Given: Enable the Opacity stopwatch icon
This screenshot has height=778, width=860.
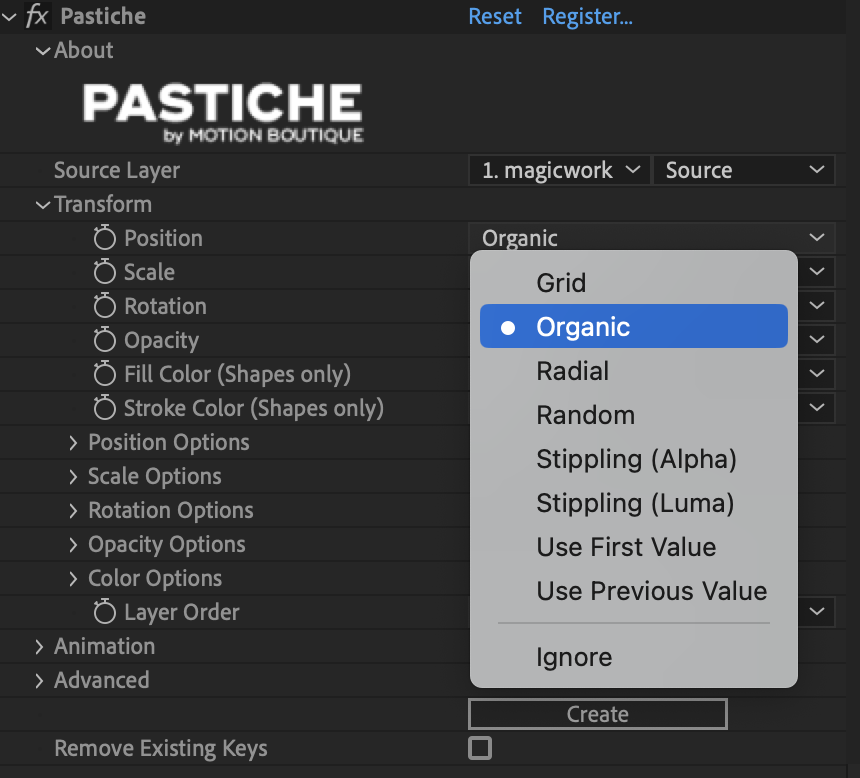Looking at the screenshot, I should click(x=105, y=340).
